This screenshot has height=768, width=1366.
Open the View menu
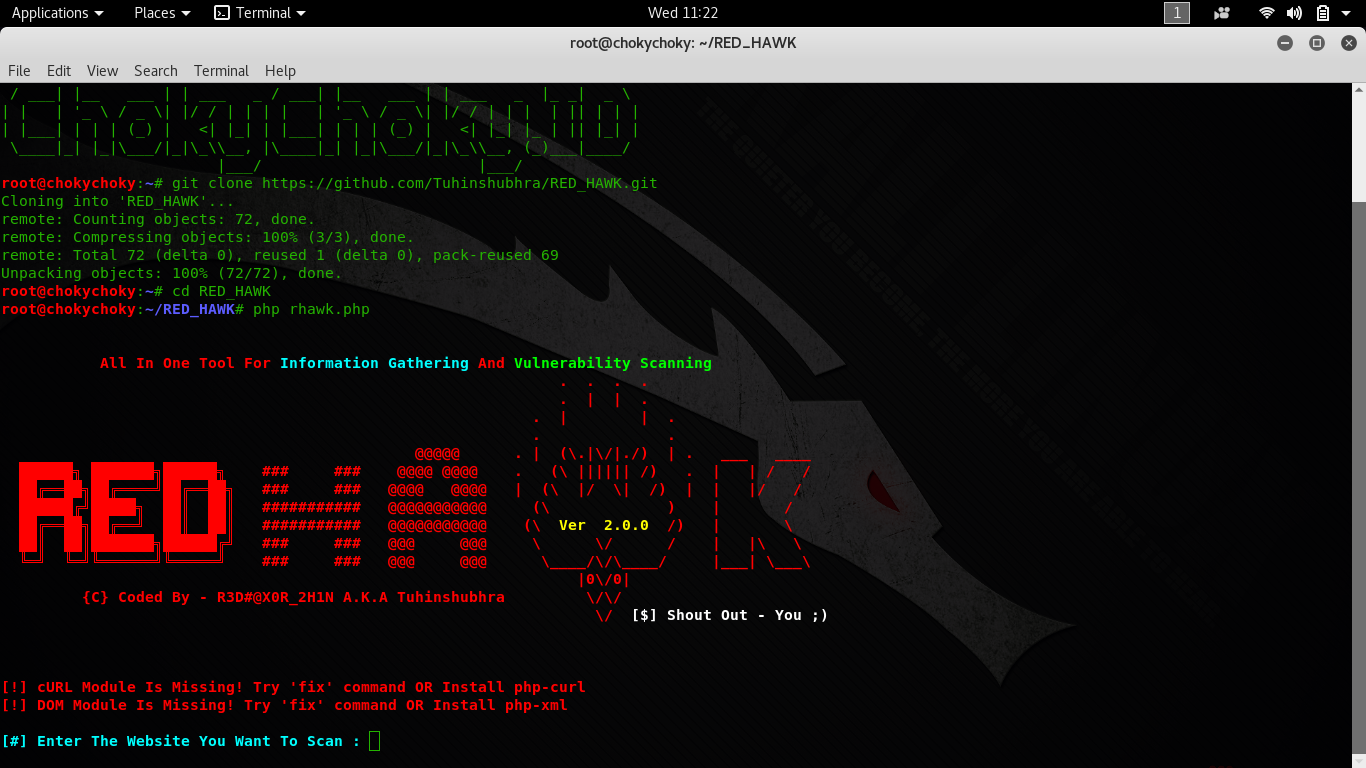(102, 71)
